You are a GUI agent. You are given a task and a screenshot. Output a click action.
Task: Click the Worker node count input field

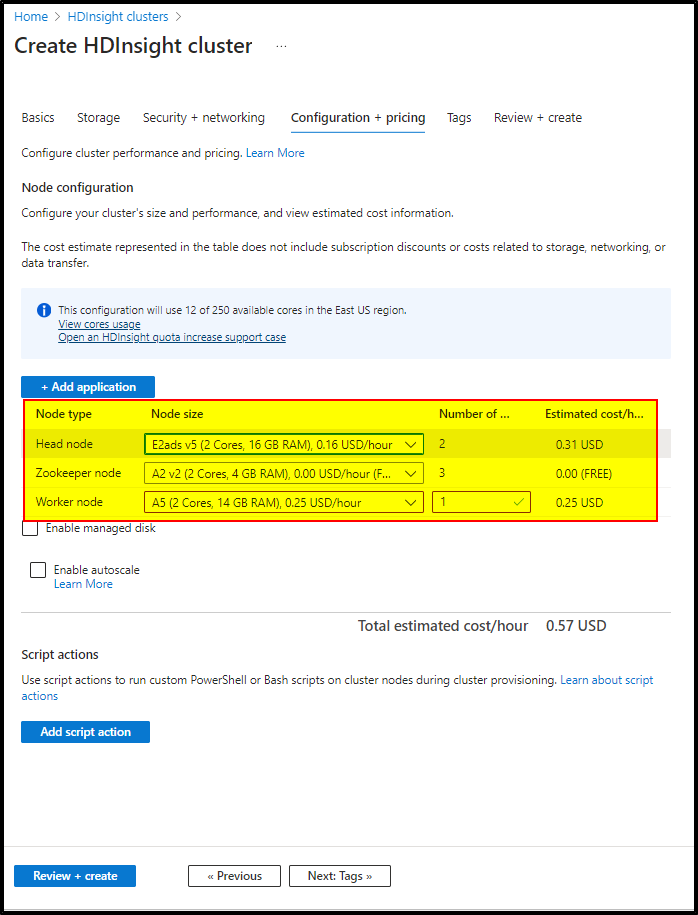click(x=481, y=502)
